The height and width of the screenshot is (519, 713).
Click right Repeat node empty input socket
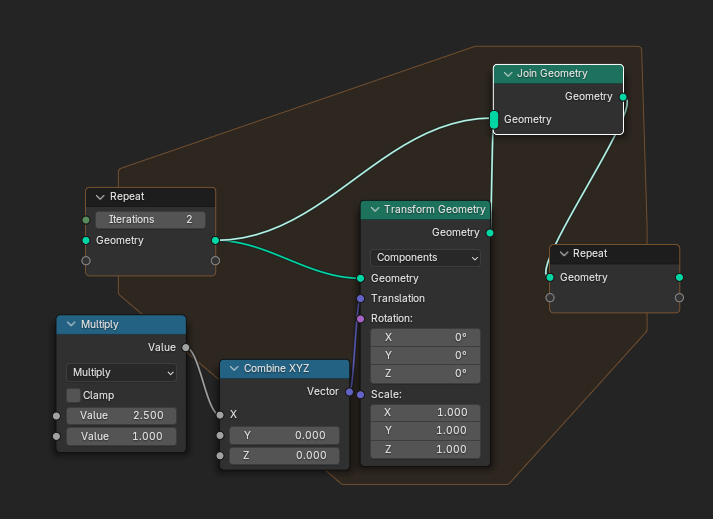click(x=550, y=297)
